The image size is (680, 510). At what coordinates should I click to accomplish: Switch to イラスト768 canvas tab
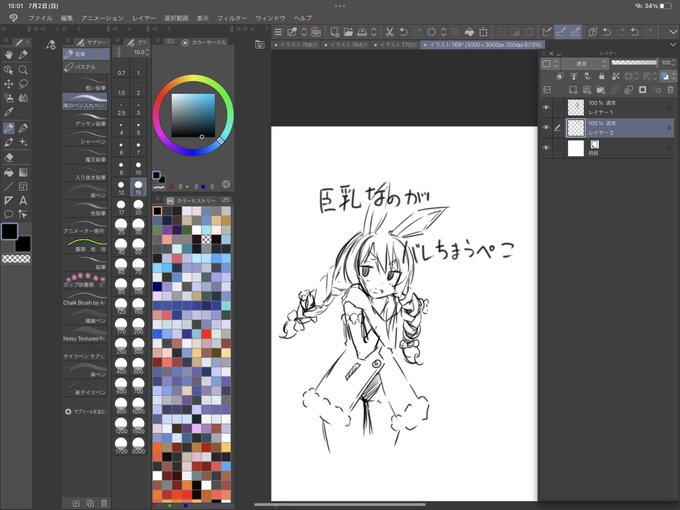click(296, 45)
